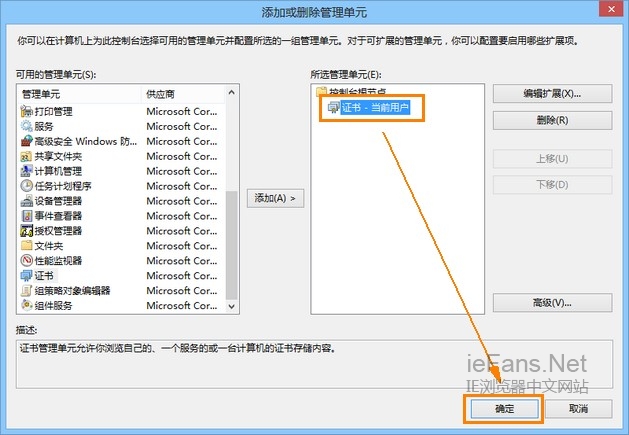The image size is (629, 435).
Task: Select 组件服务 row text
Action: [53, 306]
